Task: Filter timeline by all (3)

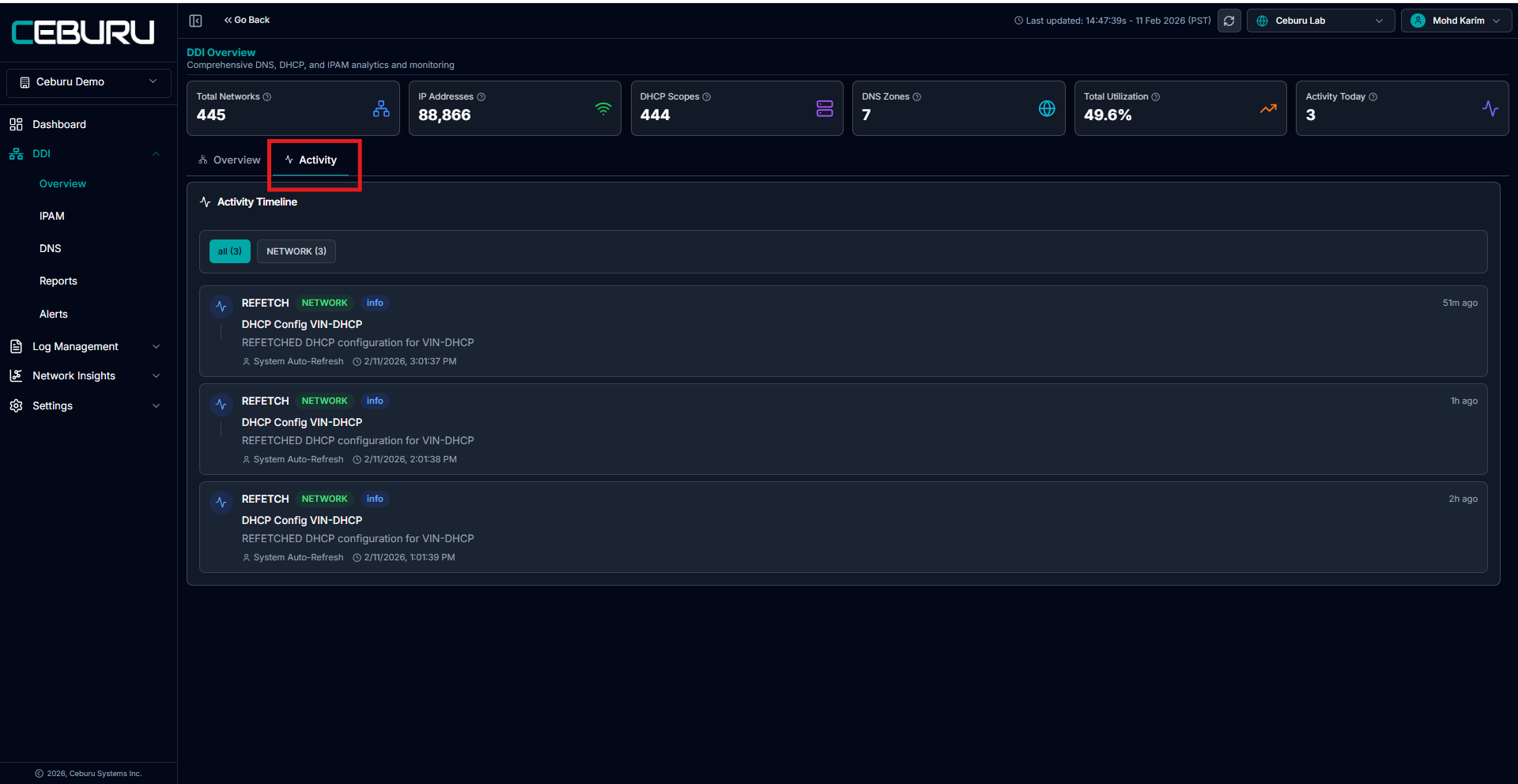Action: click(230, 251)
